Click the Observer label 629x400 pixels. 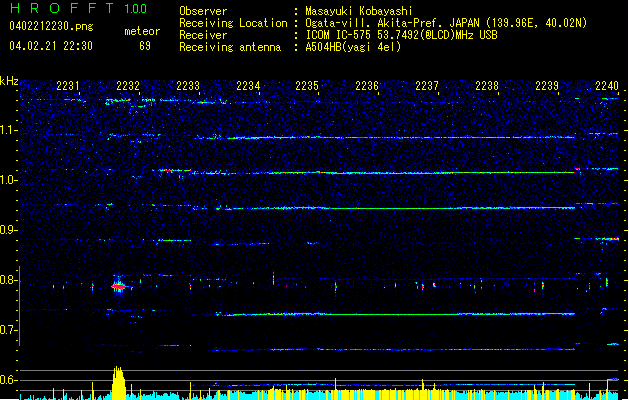tap(203, 11)
